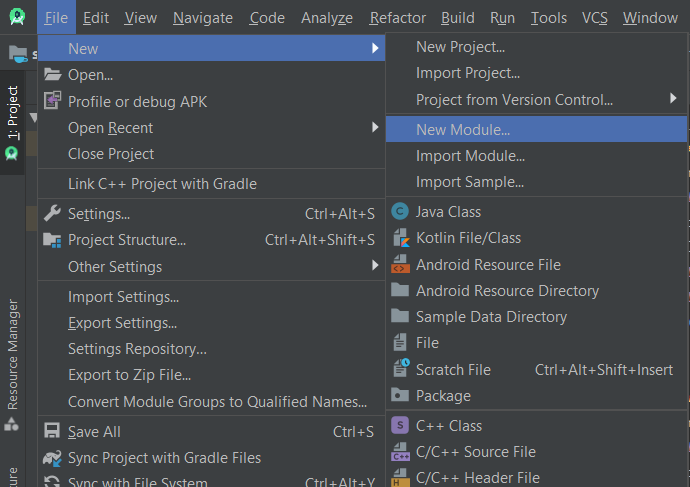Open the Run menu

[x=502, y=18]
